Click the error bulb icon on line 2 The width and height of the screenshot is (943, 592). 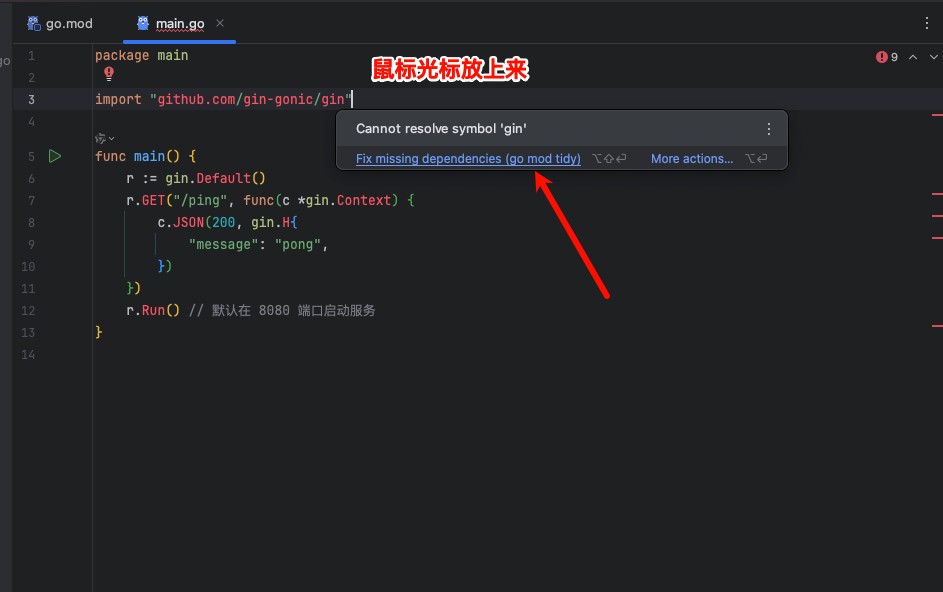pos(109,73)
